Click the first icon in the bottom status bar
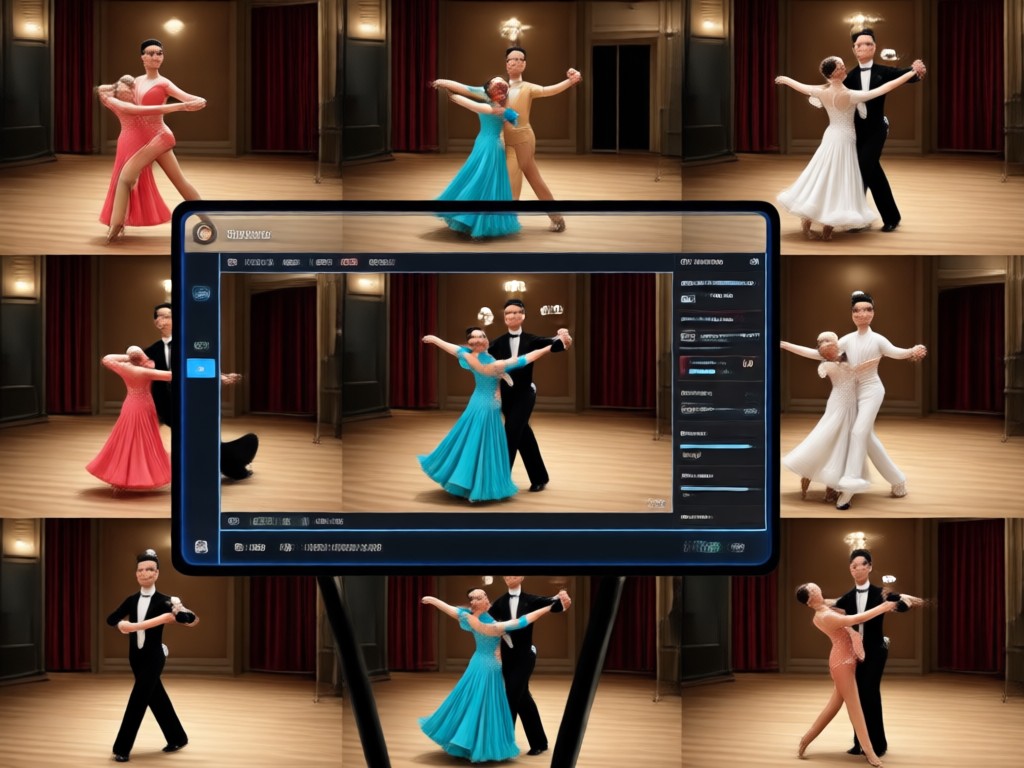This screenshot has height=768, width=1024. pyautogui.click(x=239, y=547)
